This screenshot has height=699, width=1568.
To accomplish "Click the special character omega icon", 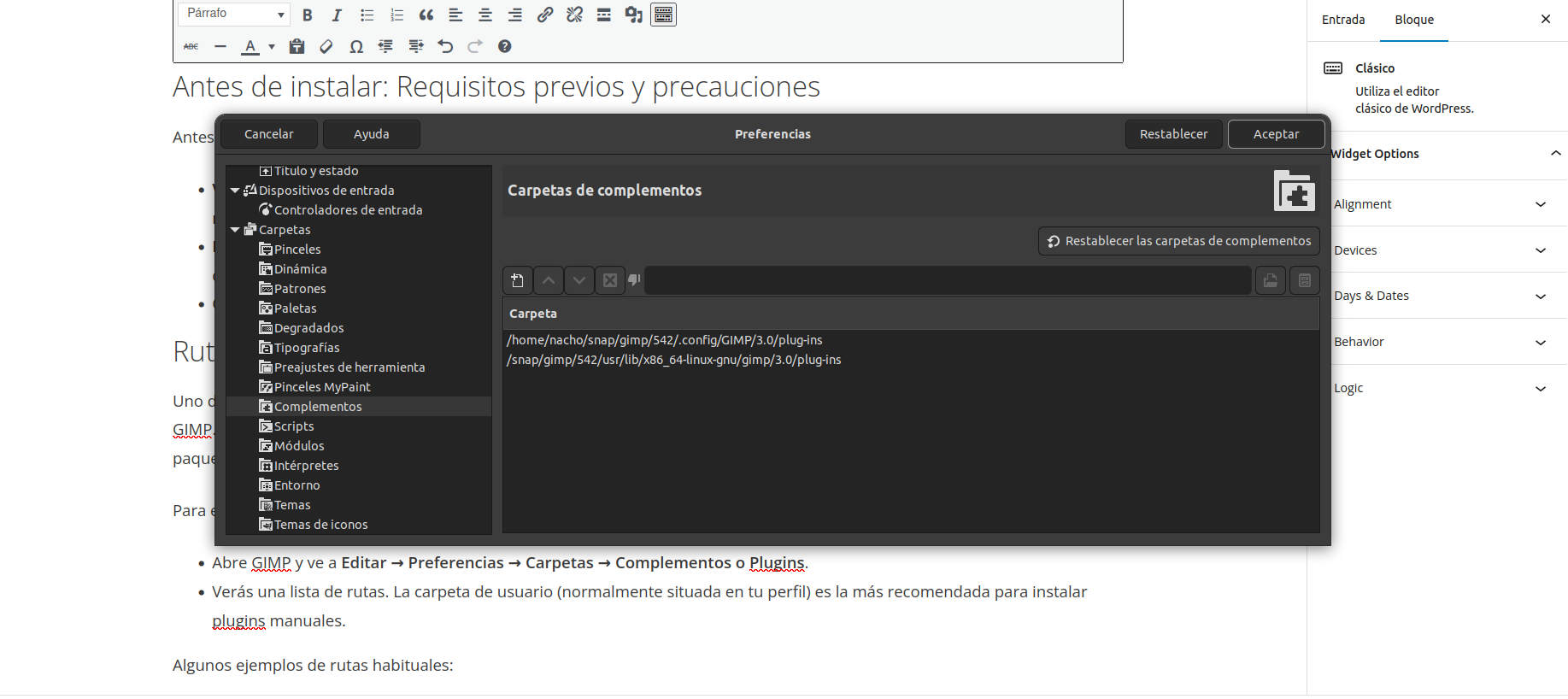I will tap(356, 46).
